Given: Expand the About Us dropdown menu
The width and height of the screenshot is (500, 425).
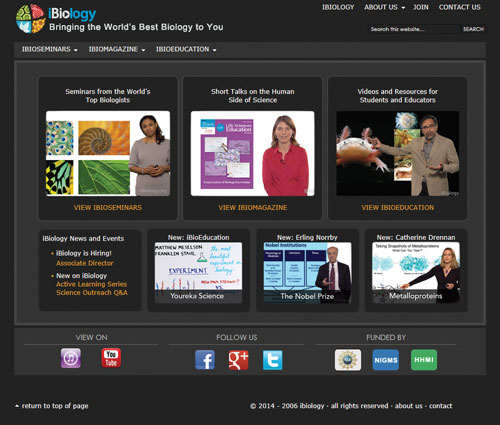Looking at the screenshot, I should 384,7.
